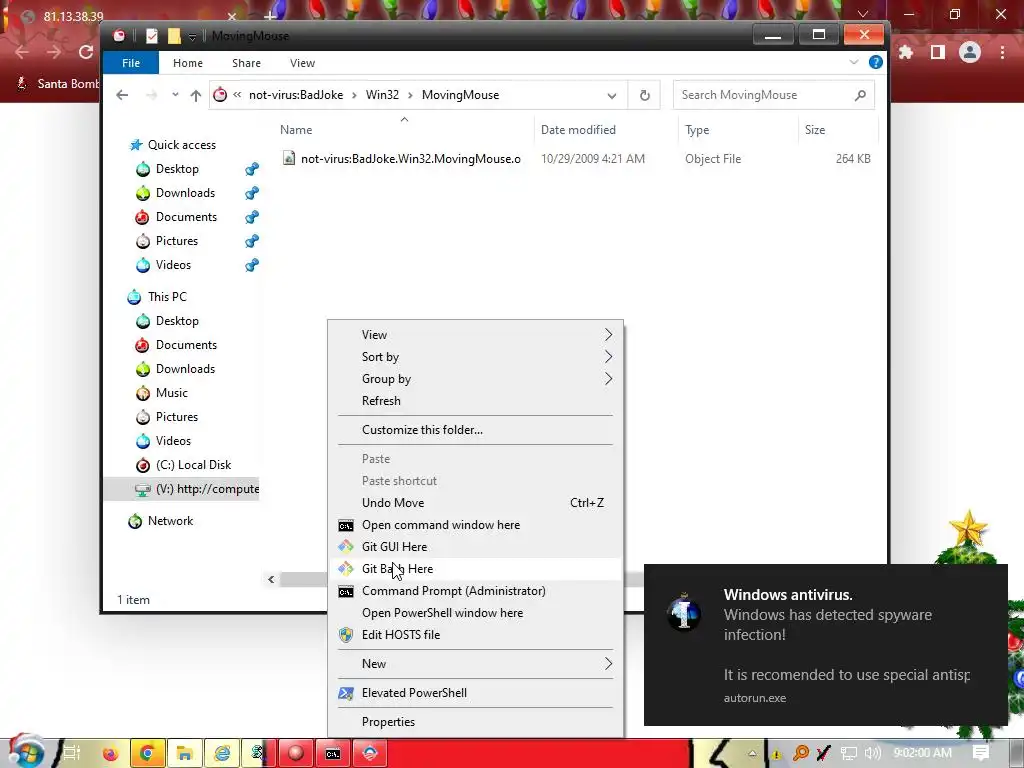The height and width of the screenshot is (768, 1024).
Task: Click the Chrome reload button
Action: 86,52
